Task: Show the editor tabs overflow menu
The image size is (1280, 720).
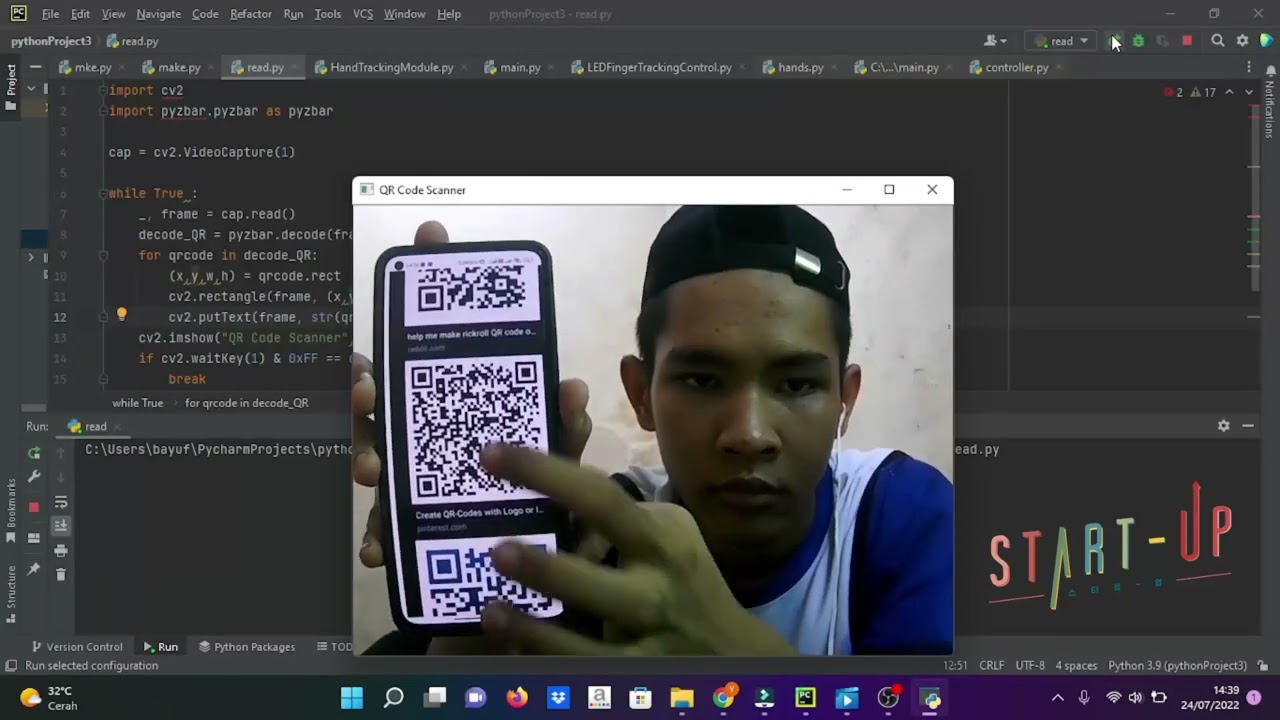Action: click(1248, 67)
